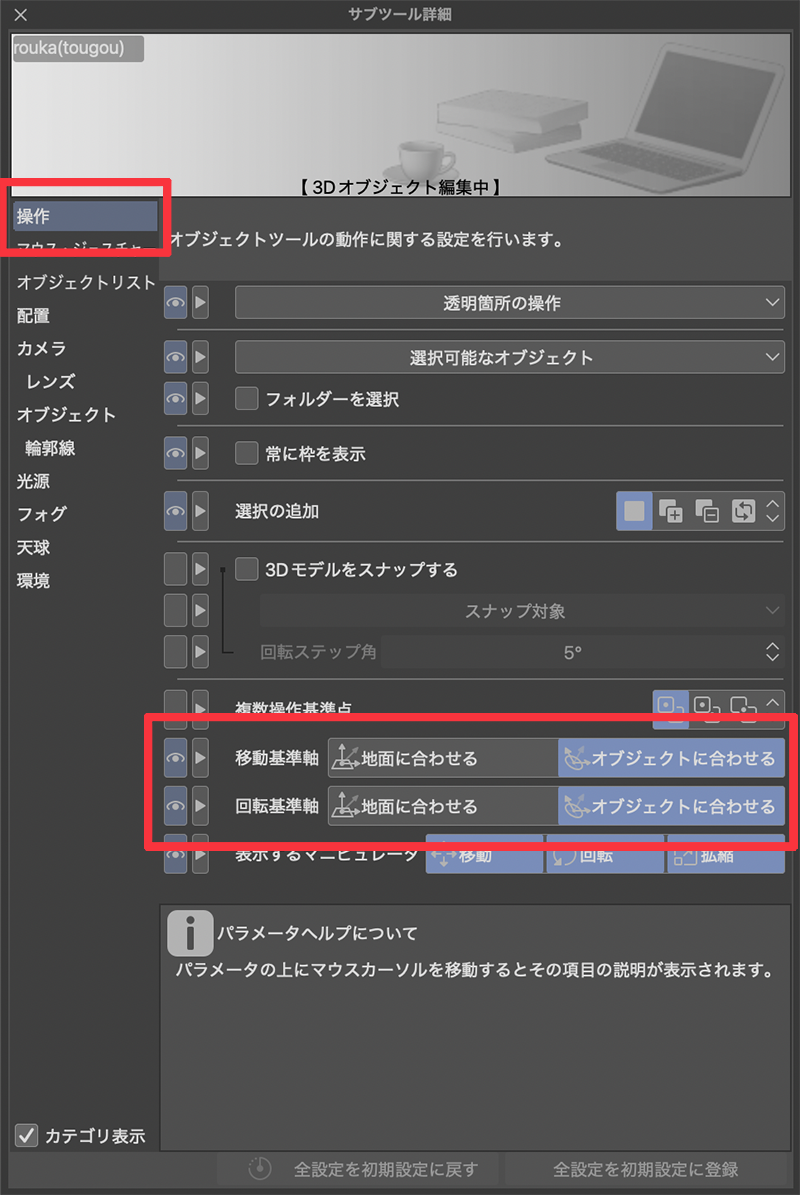Click the toggle selection mode icon
Image resolution: width=800 pixels, height=1195 pixels.
click(x=742, y=511)
